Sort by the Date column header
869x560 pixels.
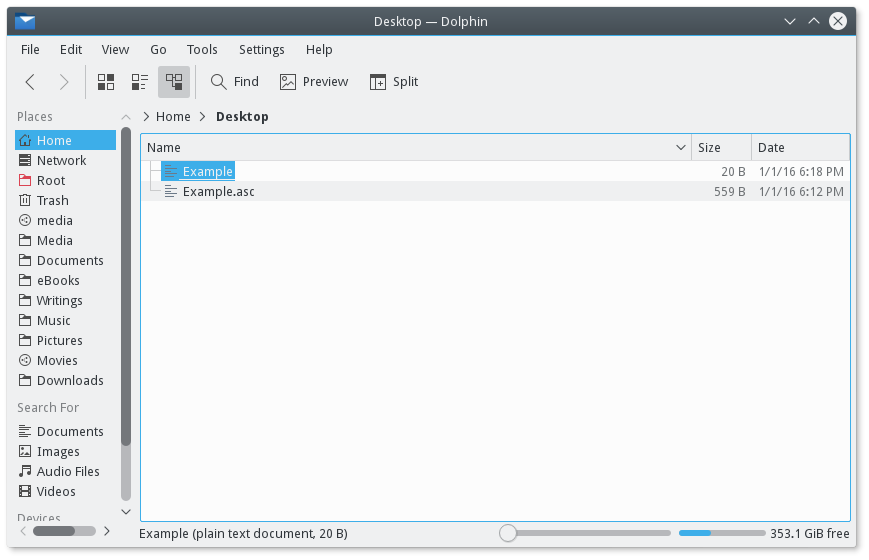click(800, 147)
